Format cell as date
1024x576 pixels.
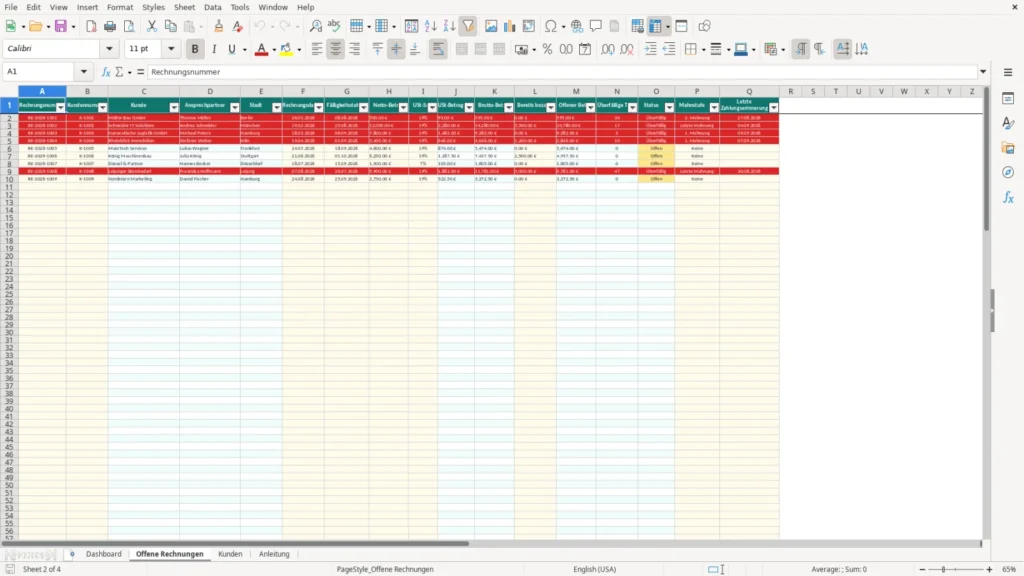pos(585,49)
